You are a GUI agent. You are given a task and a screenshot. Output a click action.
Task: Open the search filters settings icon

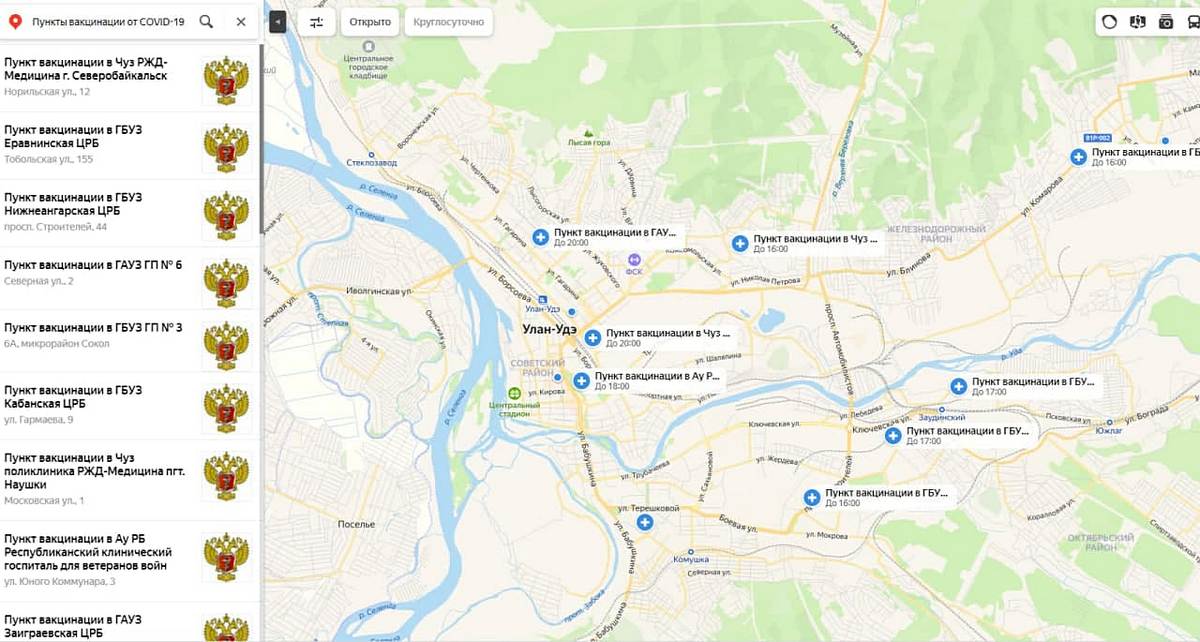(316, 21)
